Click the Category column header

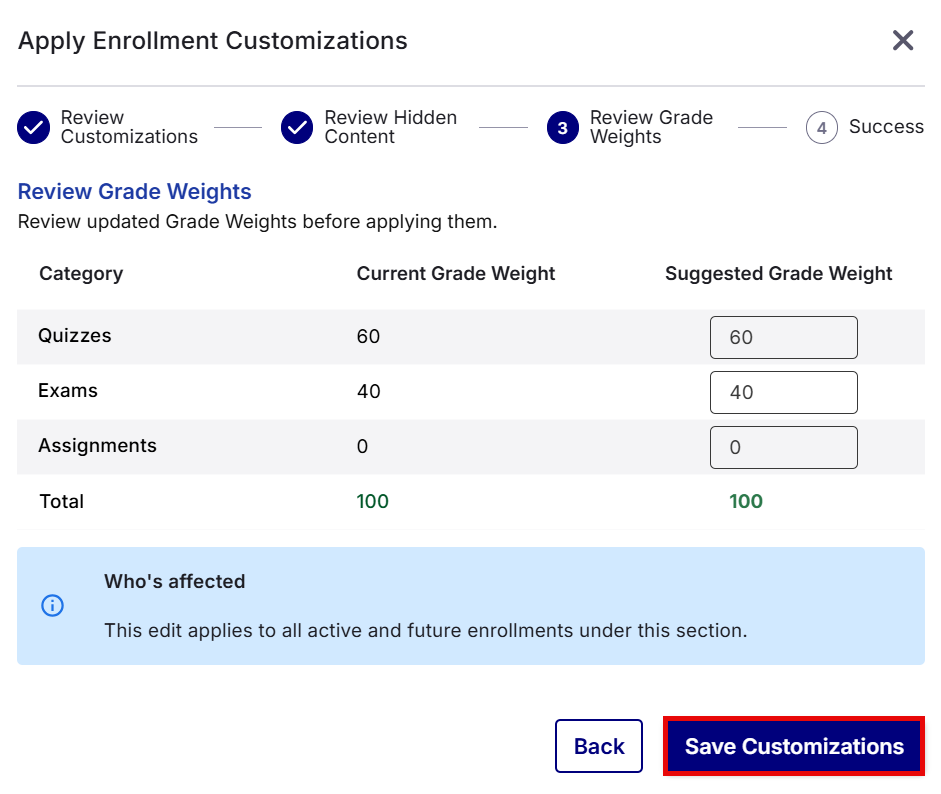click(x=81, y=274)
